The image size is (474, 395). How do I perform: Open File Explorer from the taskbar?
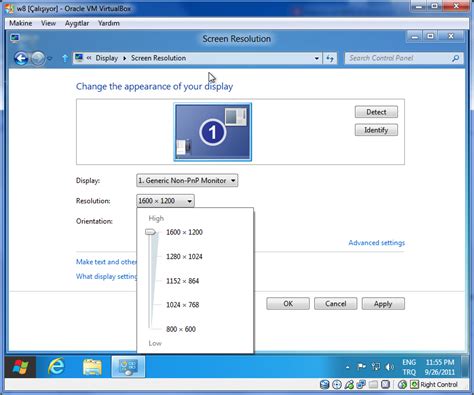click(x=92, y=367)
